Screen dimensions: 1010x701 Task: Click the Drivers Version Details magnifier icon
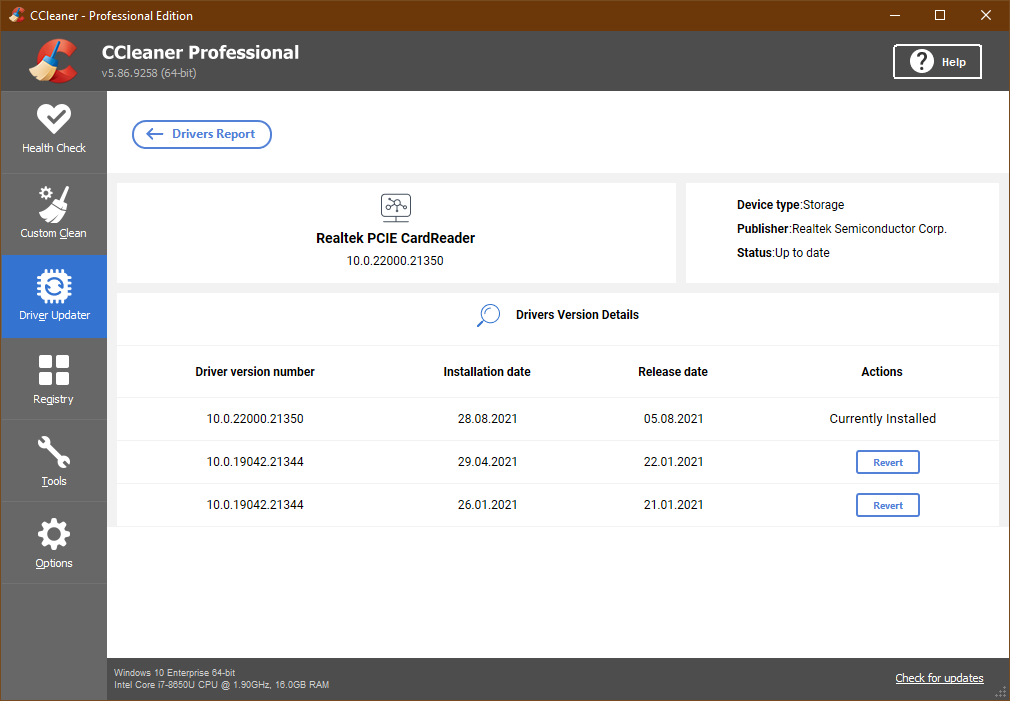pos(489,314)
